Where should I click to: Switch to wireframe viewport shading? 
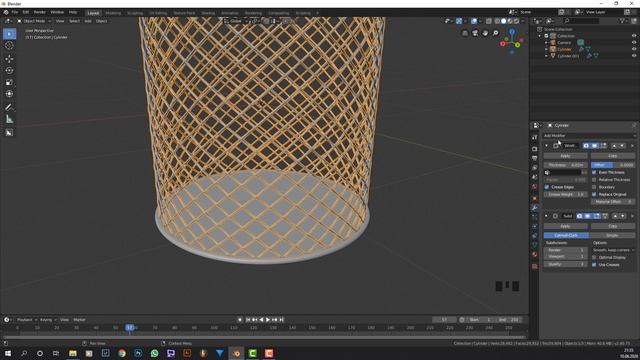pyautogui.click(x=497, y=21)
